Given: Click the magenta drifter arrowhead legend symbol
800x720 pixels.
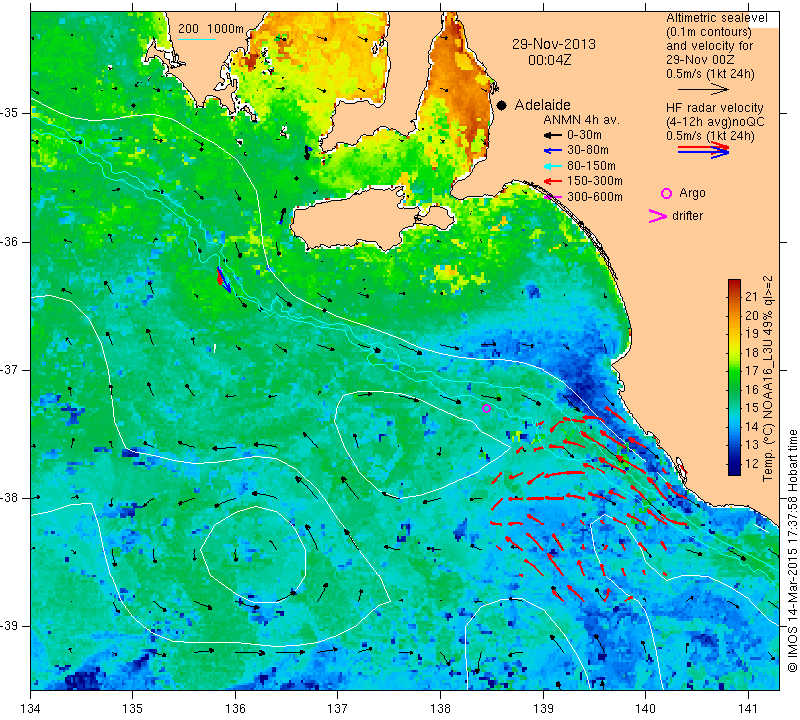Looking at the screenshot, I should [658, 216].
